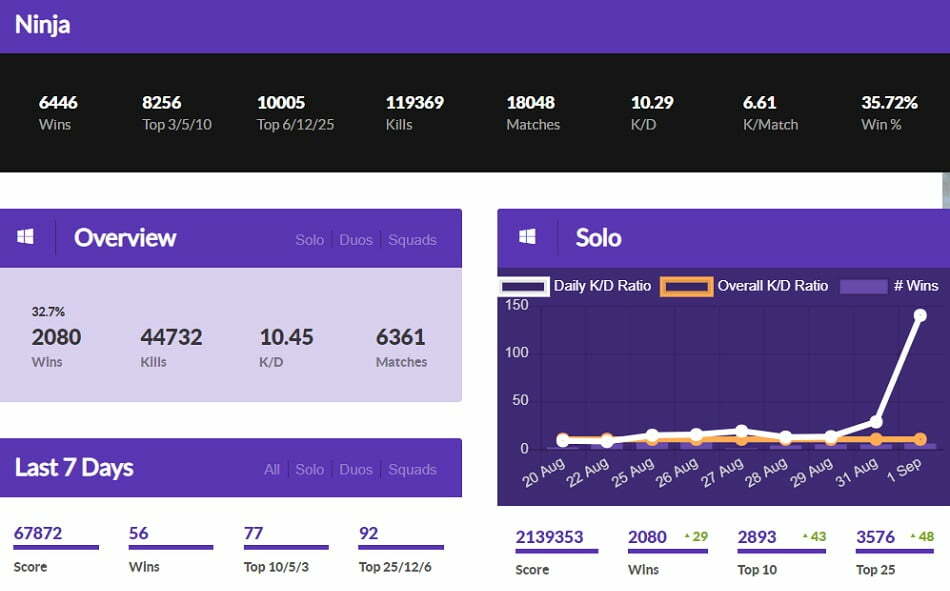Click the 56 Wins value
Viewport: 950px width, 591px height.
coord(139,533)
